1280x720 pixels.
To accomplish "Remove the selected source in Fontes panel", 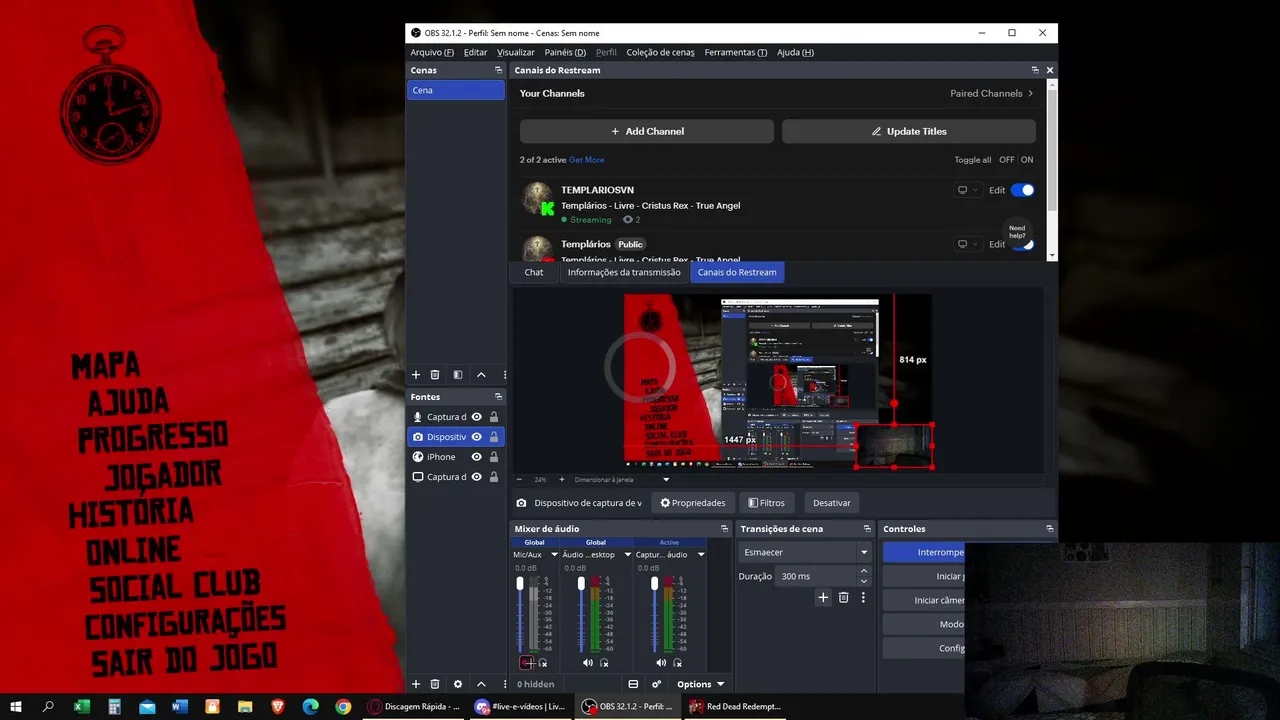I will tap(435, 684).
